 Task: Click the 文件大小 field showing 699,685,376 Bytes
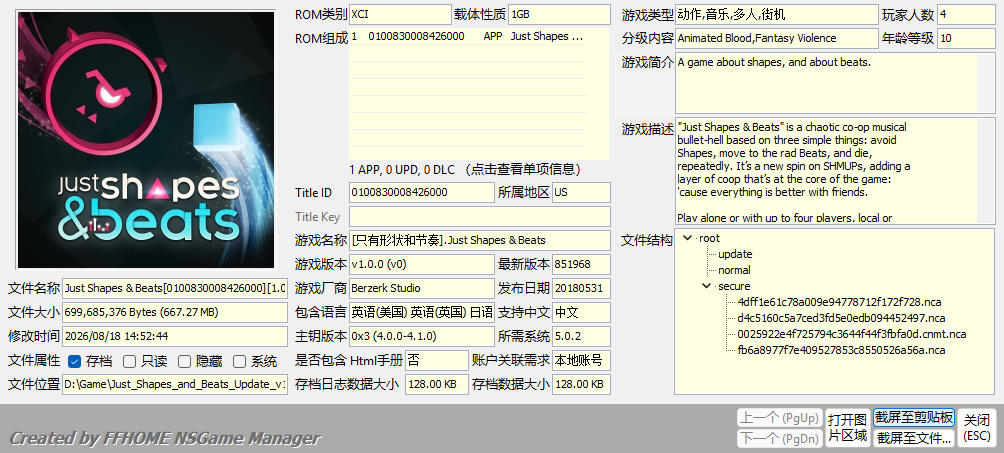coord(175,312)
